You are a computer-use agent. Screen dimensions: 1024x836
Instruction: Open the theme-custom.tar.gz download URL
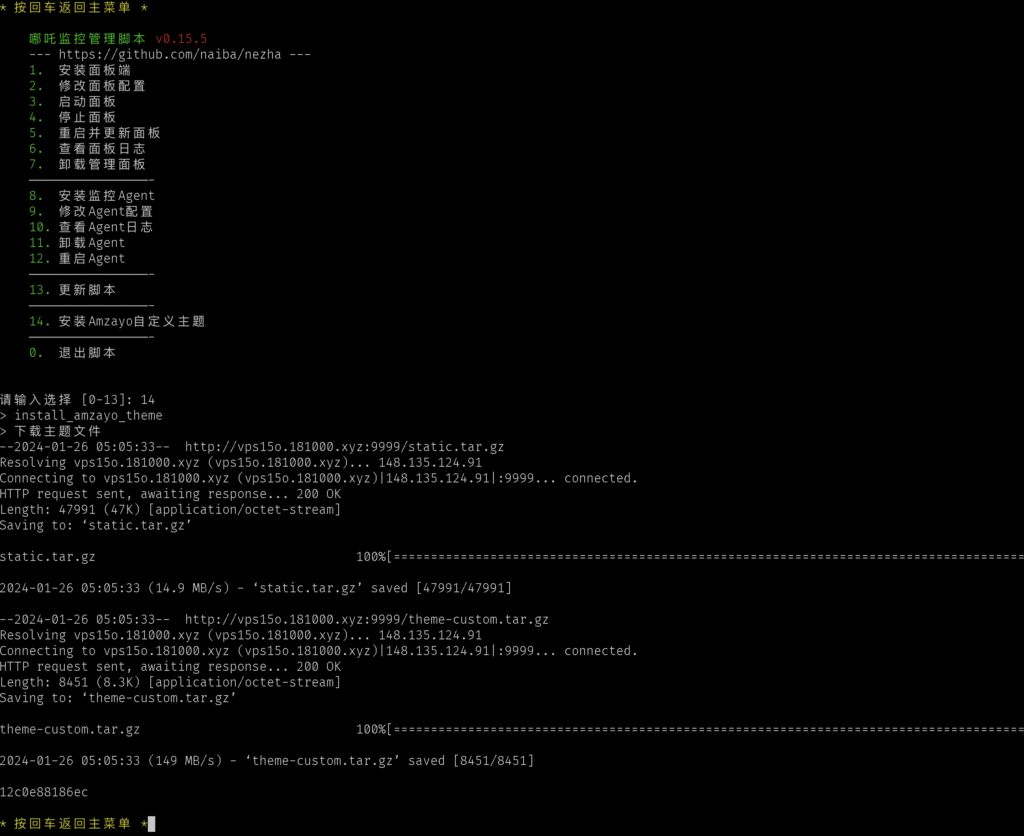[366, 620]
